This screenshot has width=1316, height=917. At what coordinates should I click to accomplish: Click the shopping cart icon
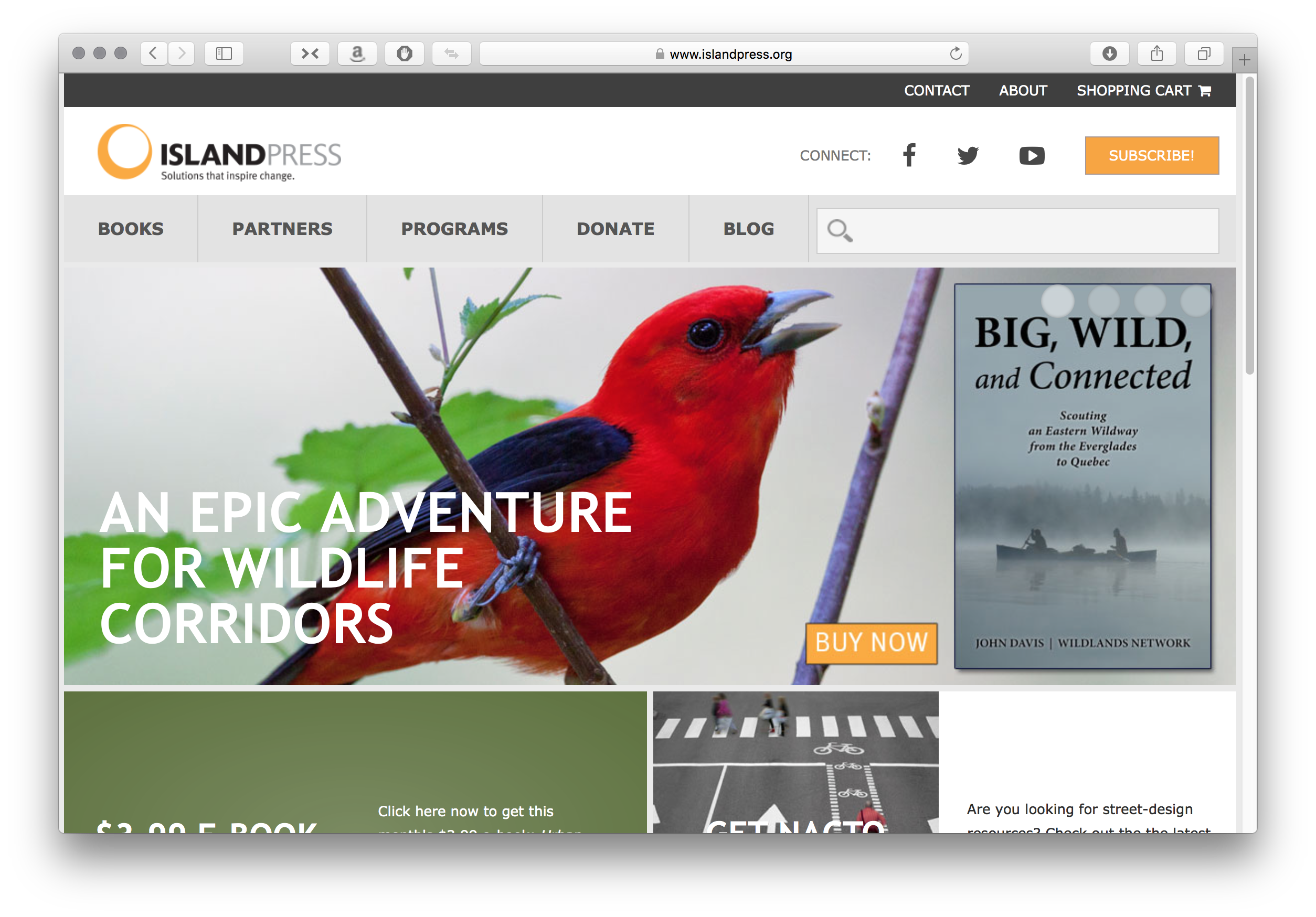1204,91
